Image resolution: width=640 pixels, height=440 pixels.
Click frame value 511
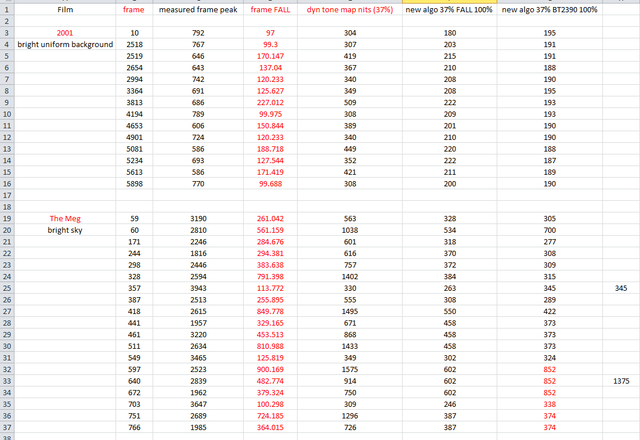134,346
